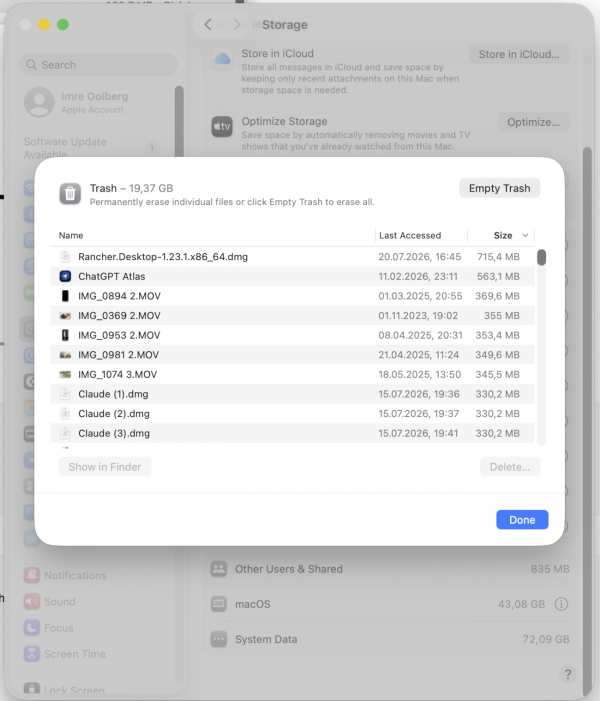This screenshot has width=600, height=701.
Task: Select the Claude (2).dmg file
Action: pos(293,414)
